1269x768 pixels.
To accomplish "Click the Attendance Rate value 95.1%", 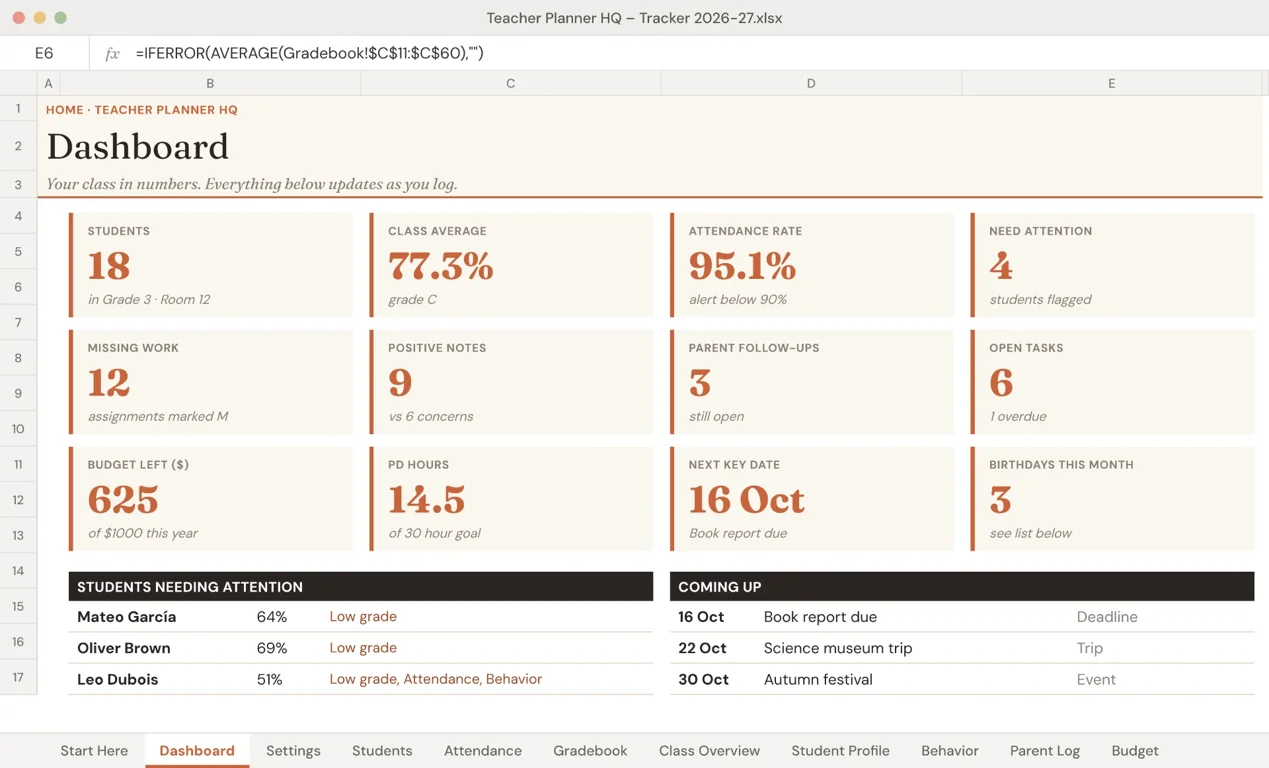I will pos(742,266).
